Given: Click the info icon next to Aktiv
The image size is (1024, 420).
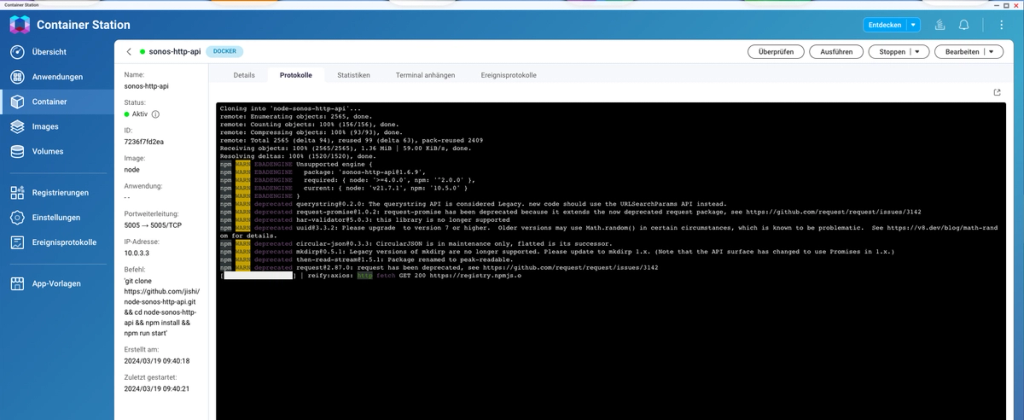Looking at the screenshot, I should coord(155,114).
